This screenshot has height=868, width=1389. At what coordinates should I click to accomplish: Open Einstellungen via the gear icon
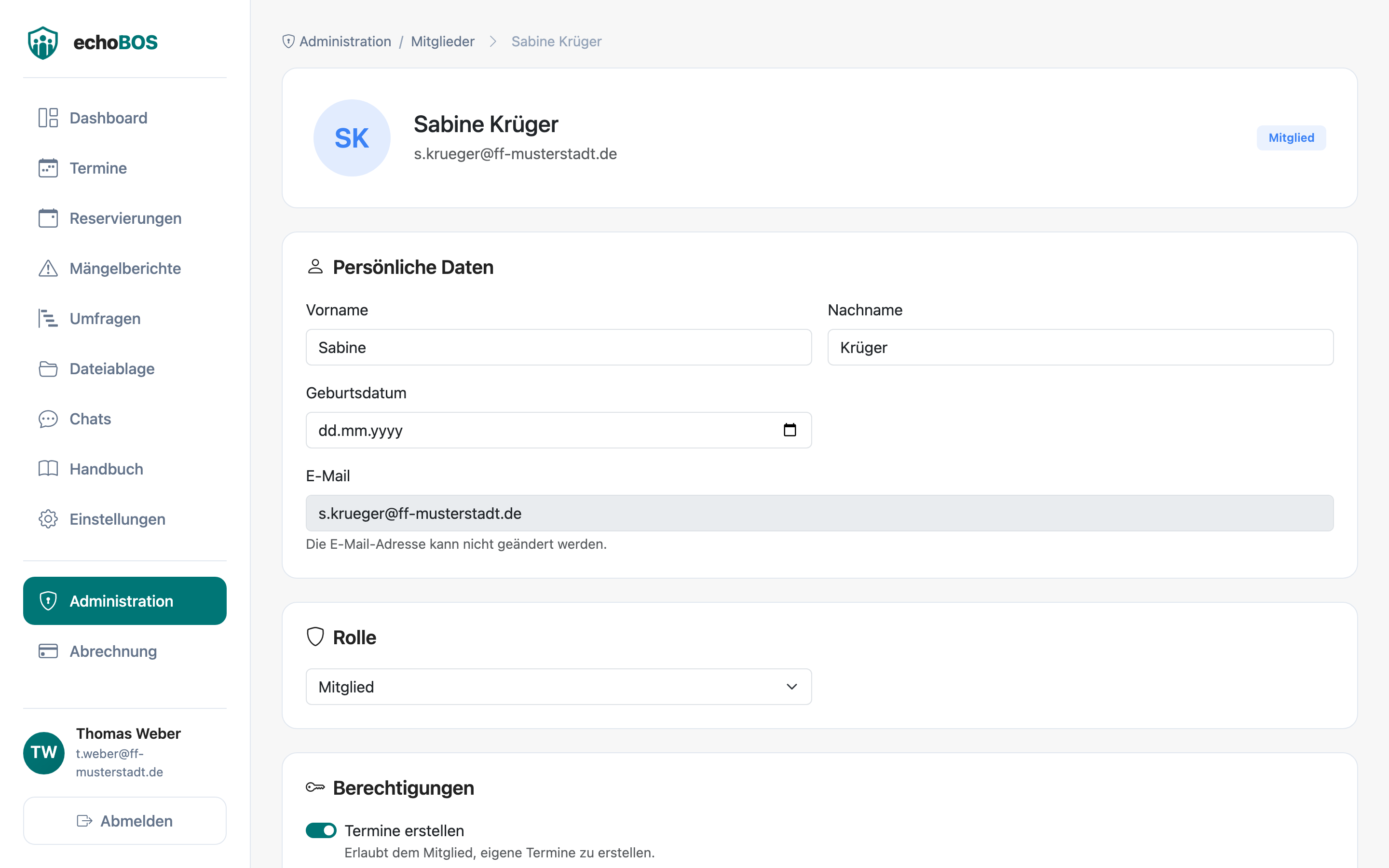coord(48,519)
